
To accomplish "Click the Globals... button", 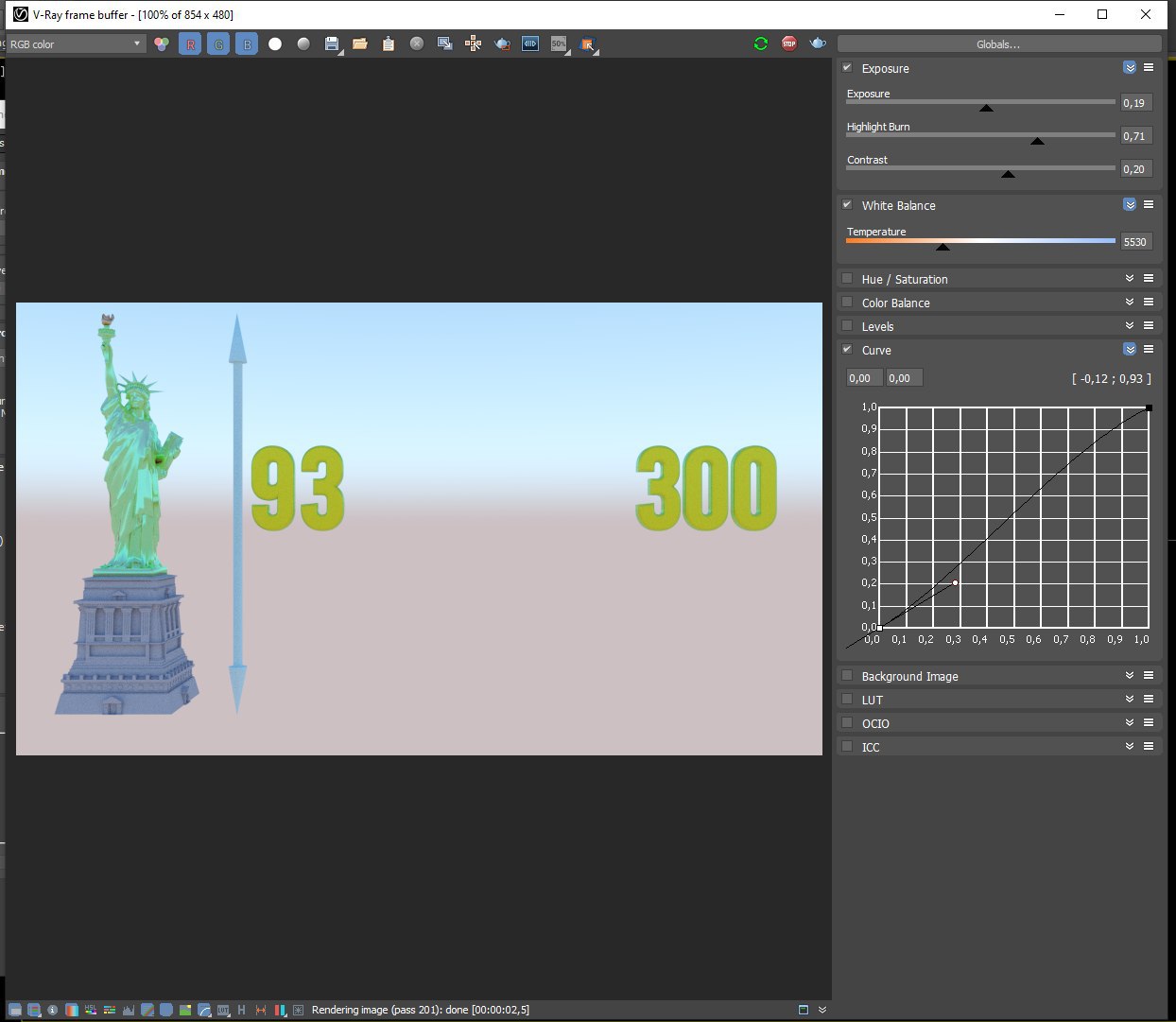I will [x=998, y=44].
